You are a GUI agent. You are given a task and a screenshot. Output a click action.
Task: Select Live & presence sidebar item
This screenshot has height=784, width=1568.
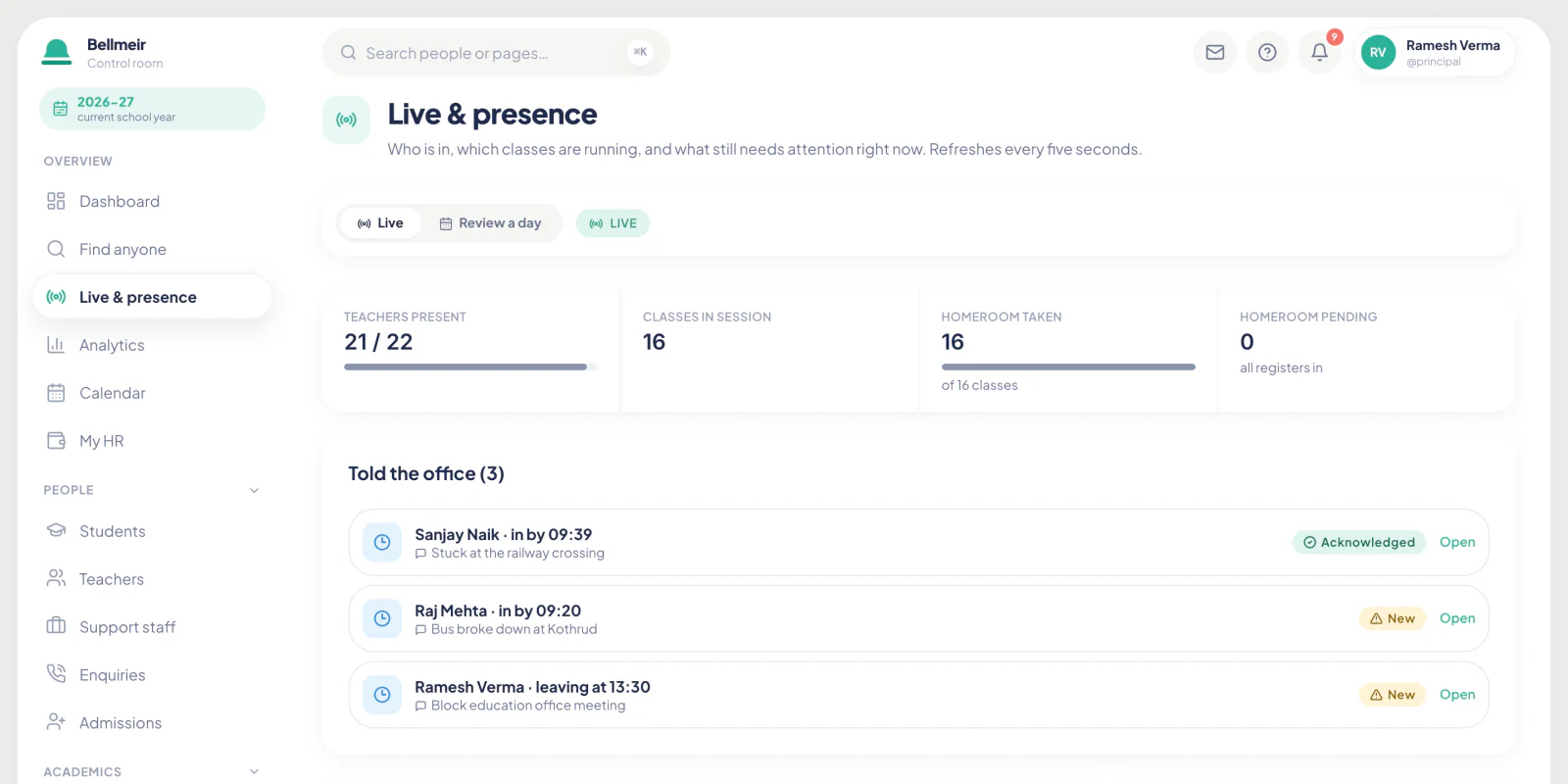152,297
